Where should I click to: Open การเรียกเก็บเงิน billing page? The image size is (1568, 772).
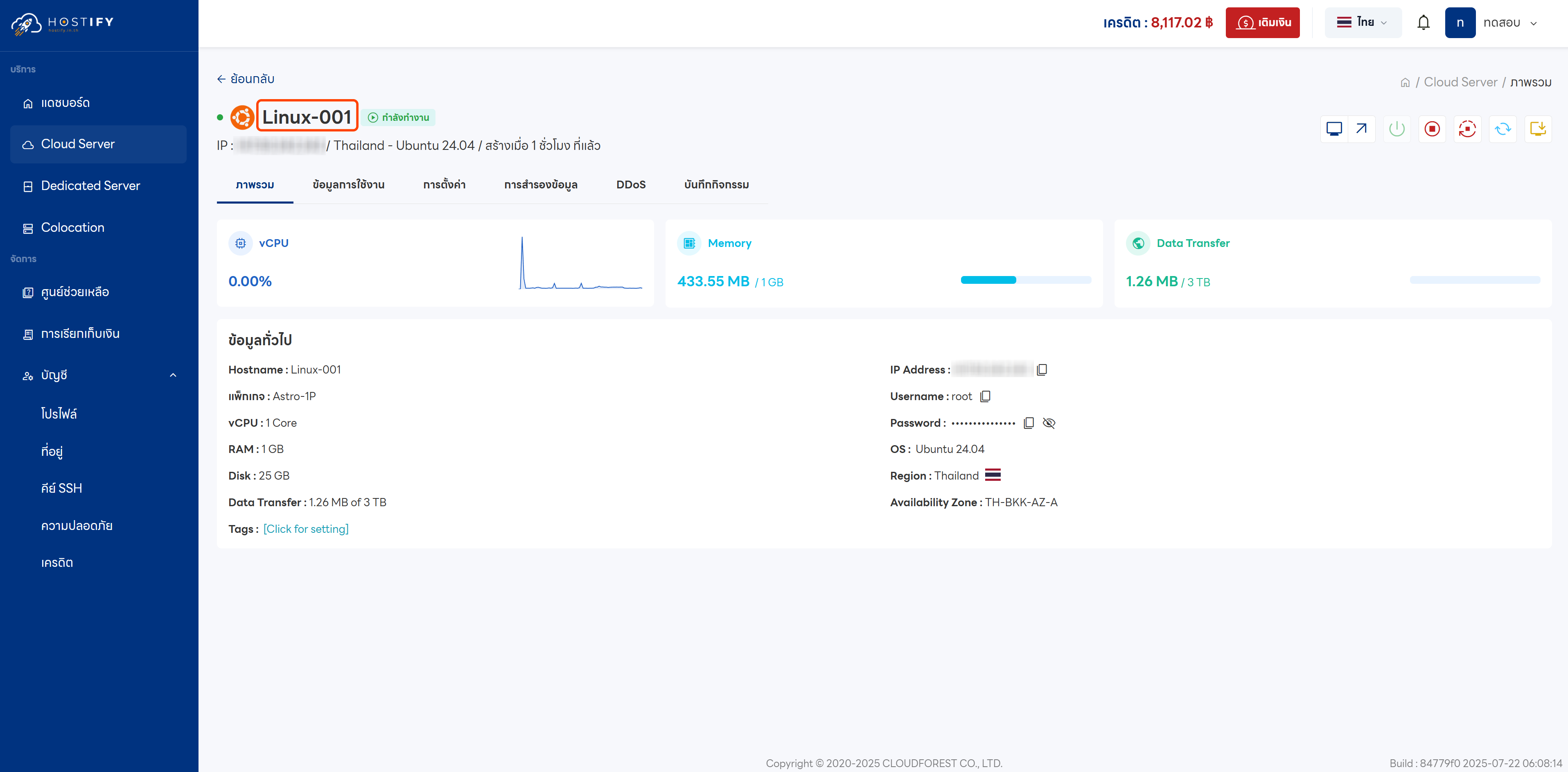click(x=99, y=334)
